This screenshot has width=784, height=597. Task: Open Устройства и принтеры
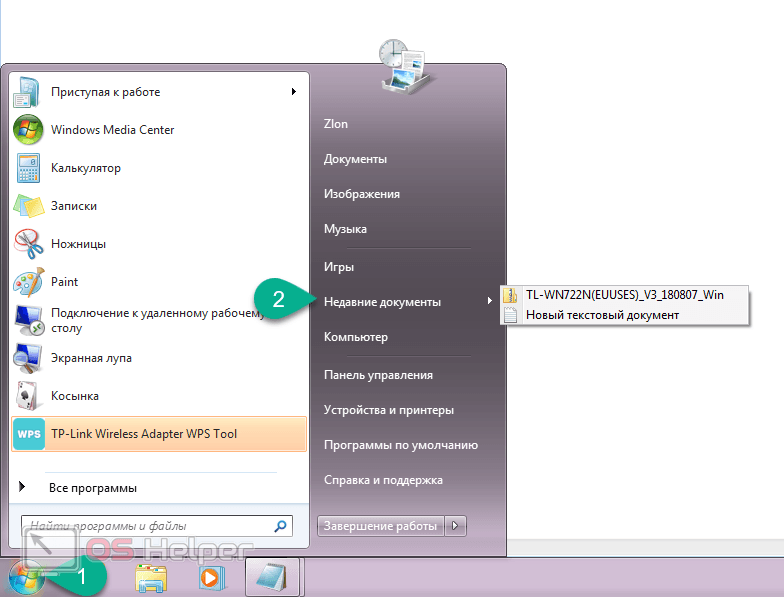389,410
